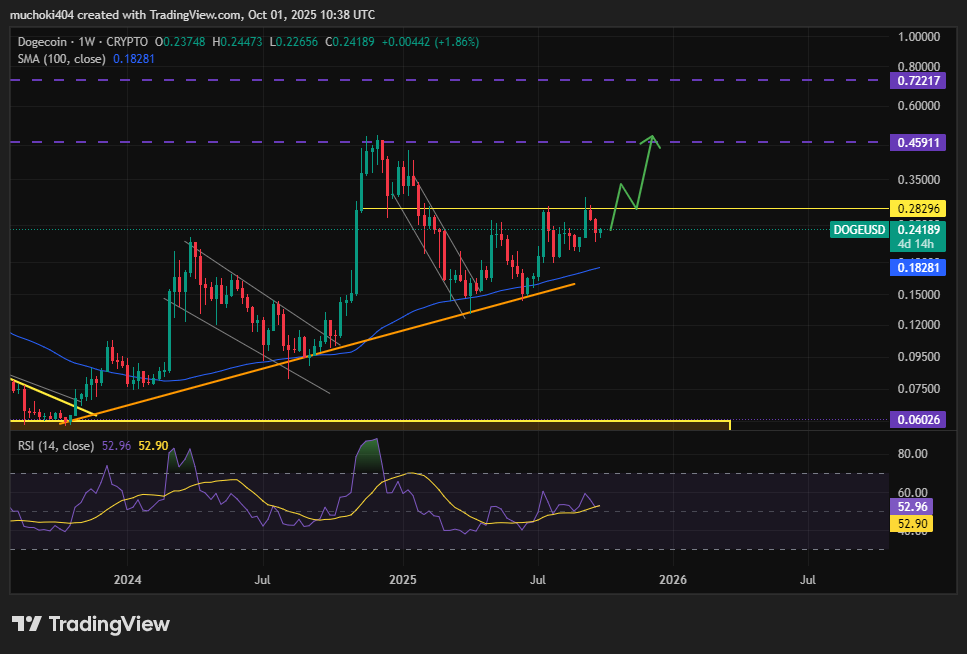This screenshot has width=967, height=654.
Task: Select the DOGEUSD symbol tag
Action: tap(859, 230)
